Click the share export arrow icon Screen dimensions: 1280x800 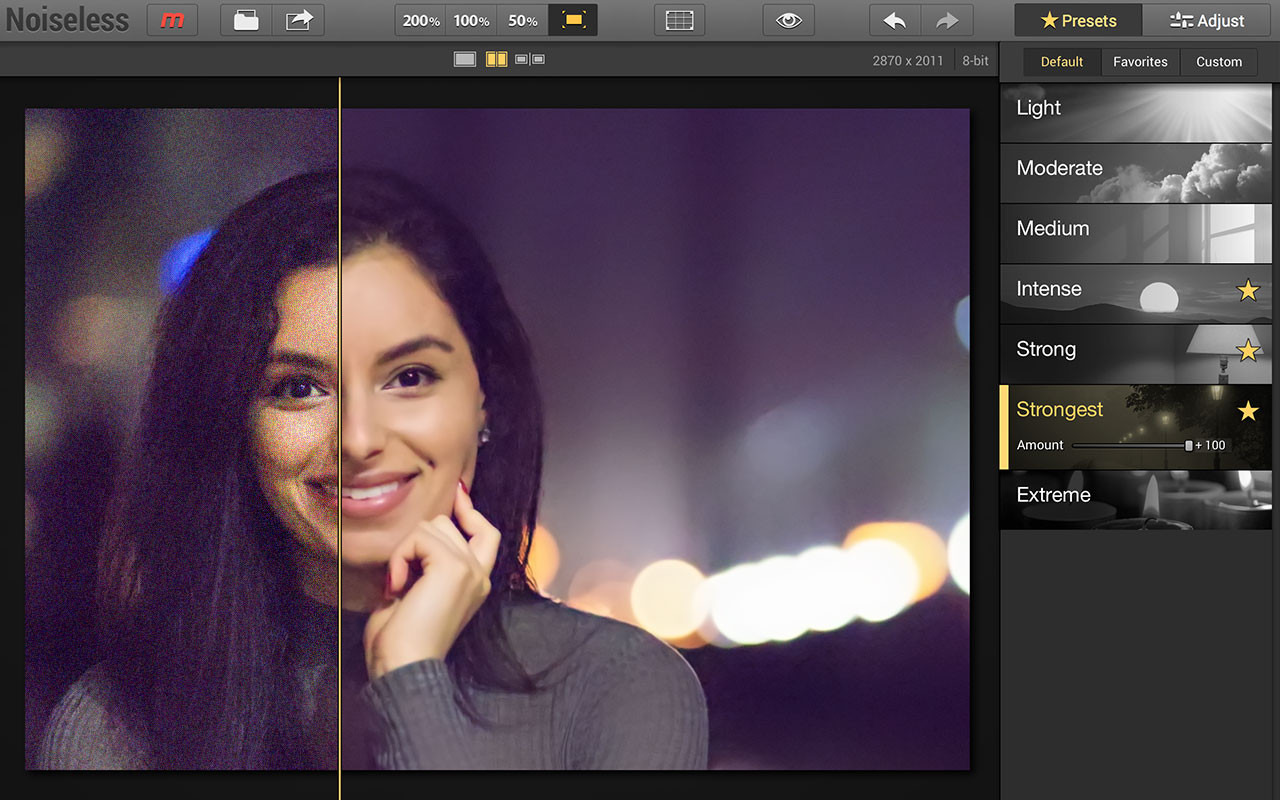point(298,20)
